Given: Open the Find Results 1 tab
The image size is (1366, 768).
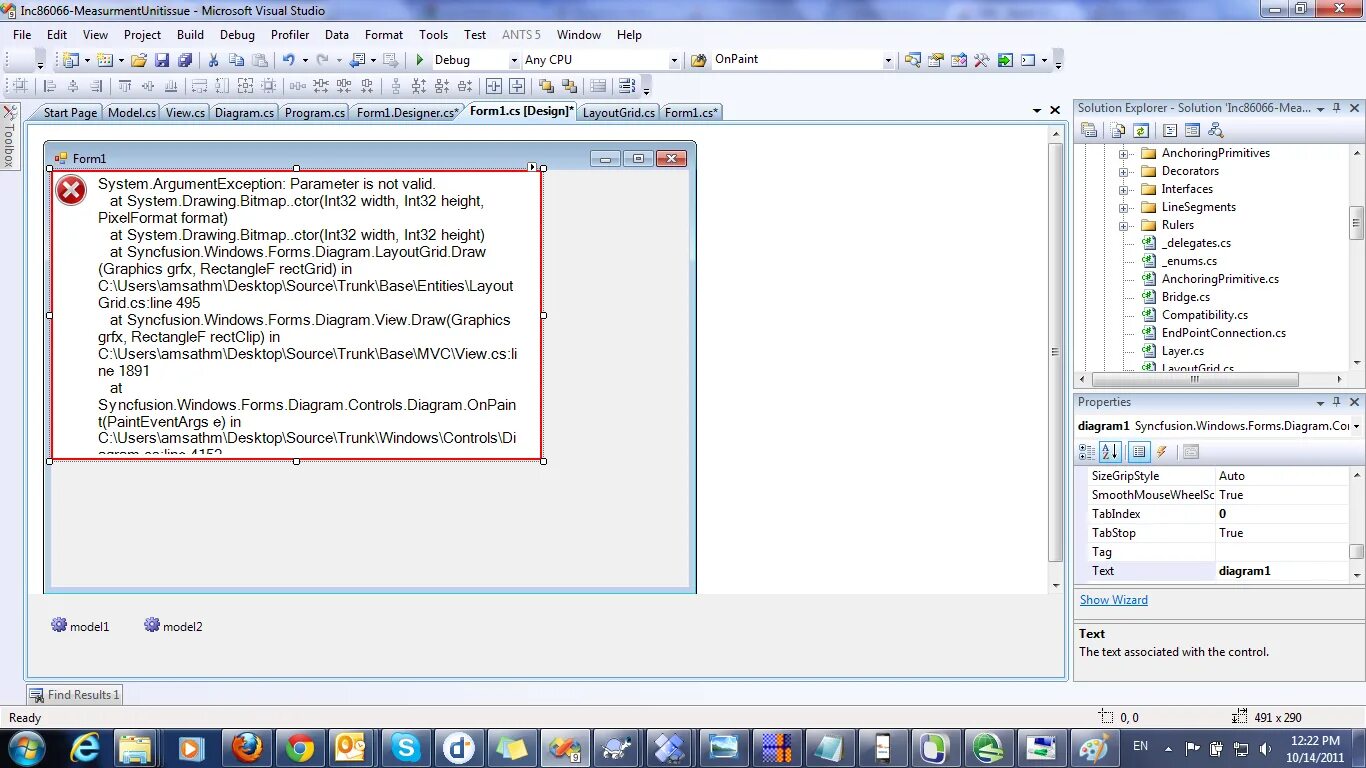Looking at the screenshot, I should [x=74, y=694].
